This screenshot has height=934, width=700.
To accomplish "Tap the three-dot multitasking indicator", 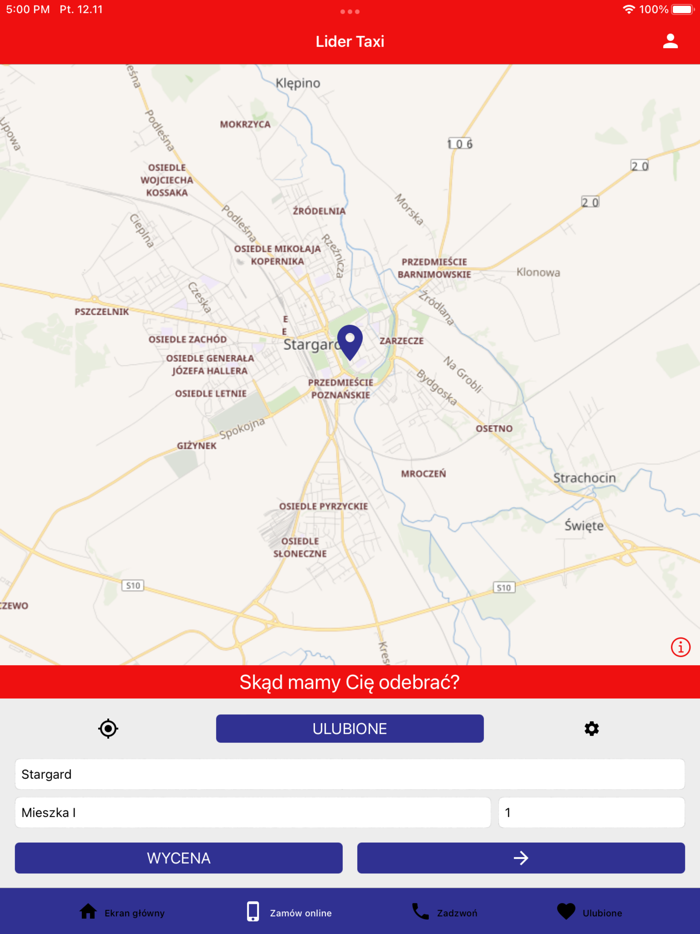I will pyautogui.click(x=350, y=11).
